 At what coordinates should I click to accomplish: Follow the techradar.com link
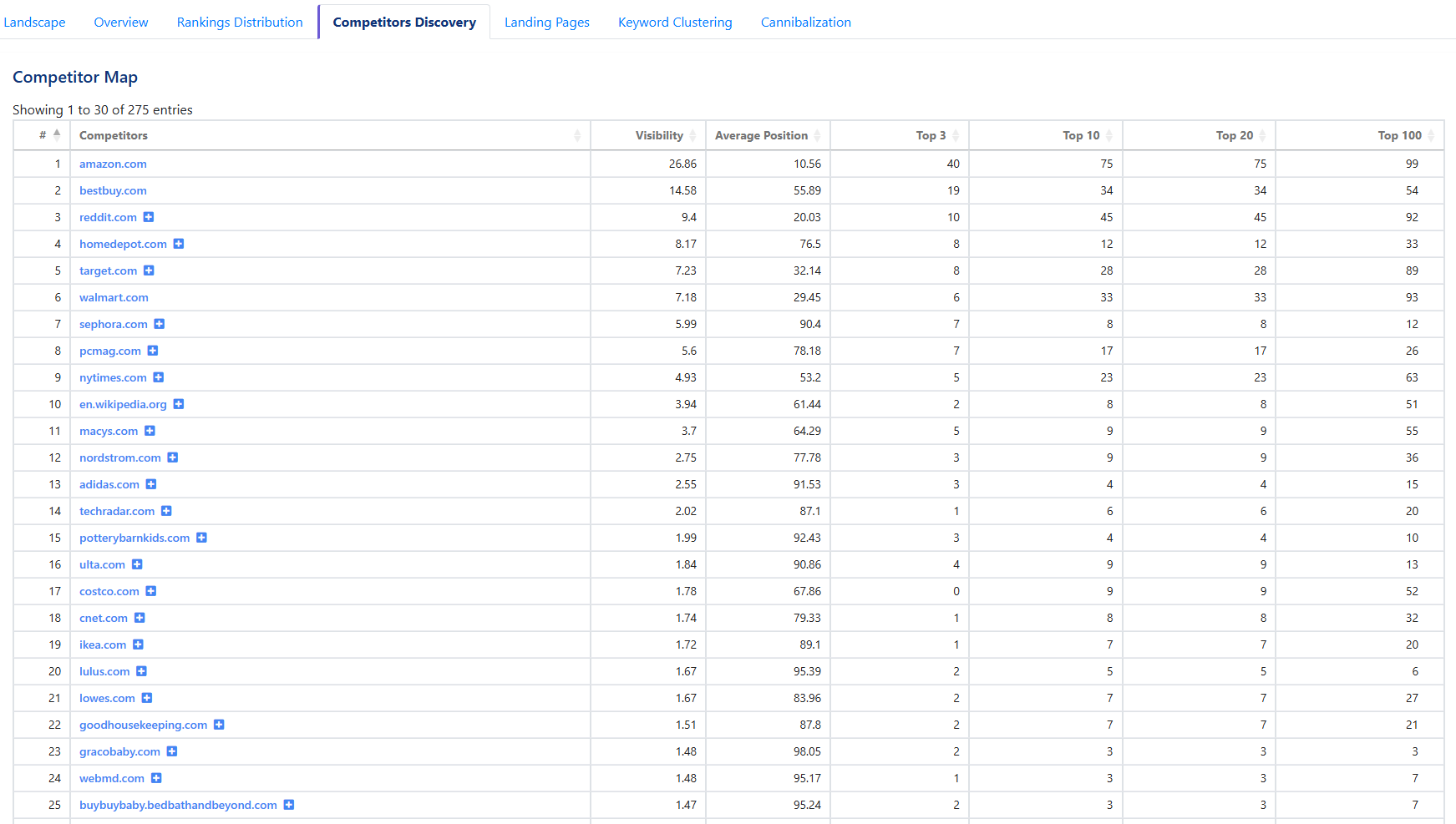(x=117, y=511)
